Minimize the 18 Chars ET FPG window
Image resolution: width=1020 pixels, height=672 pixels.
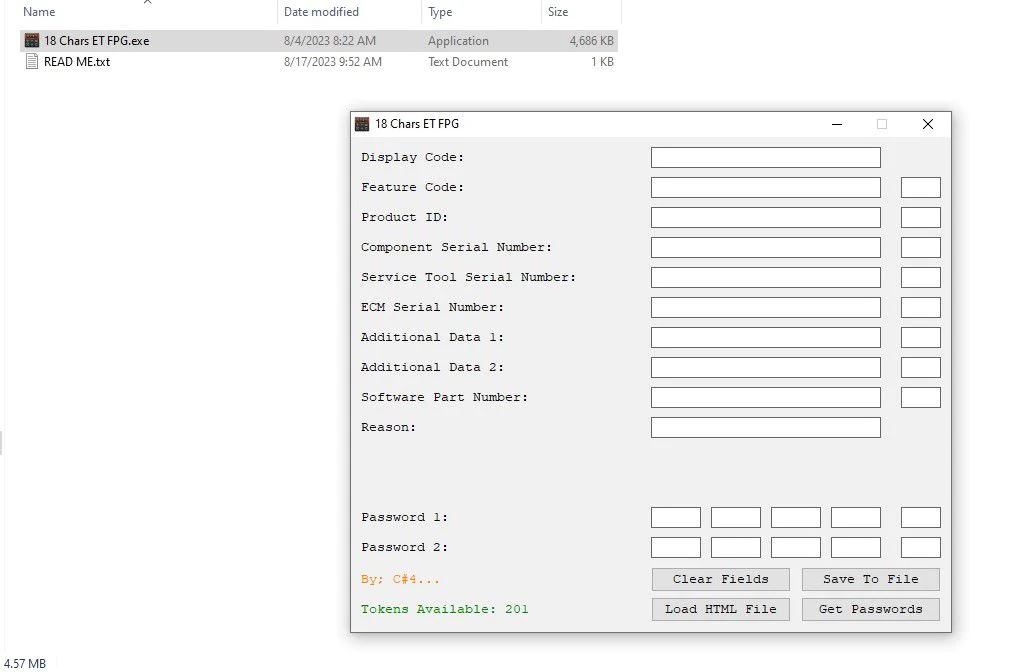tap(836, 124)
